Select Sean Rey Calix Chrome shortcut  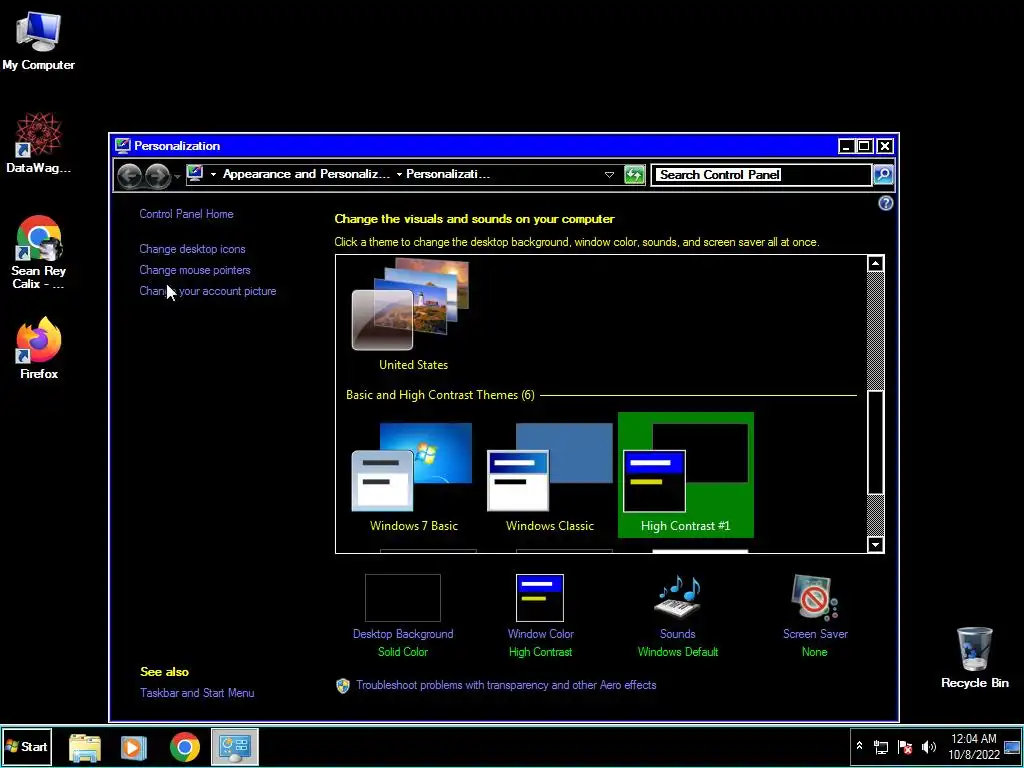point(38,252)
